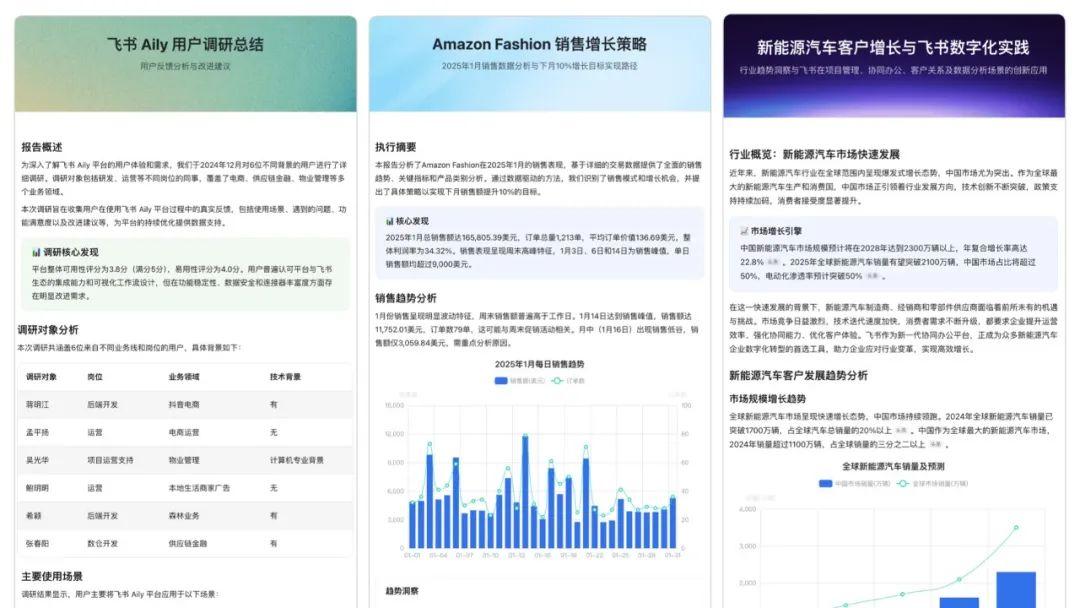Toggle the 中国市场销量 bar legend item

click(x=853, y=483)
